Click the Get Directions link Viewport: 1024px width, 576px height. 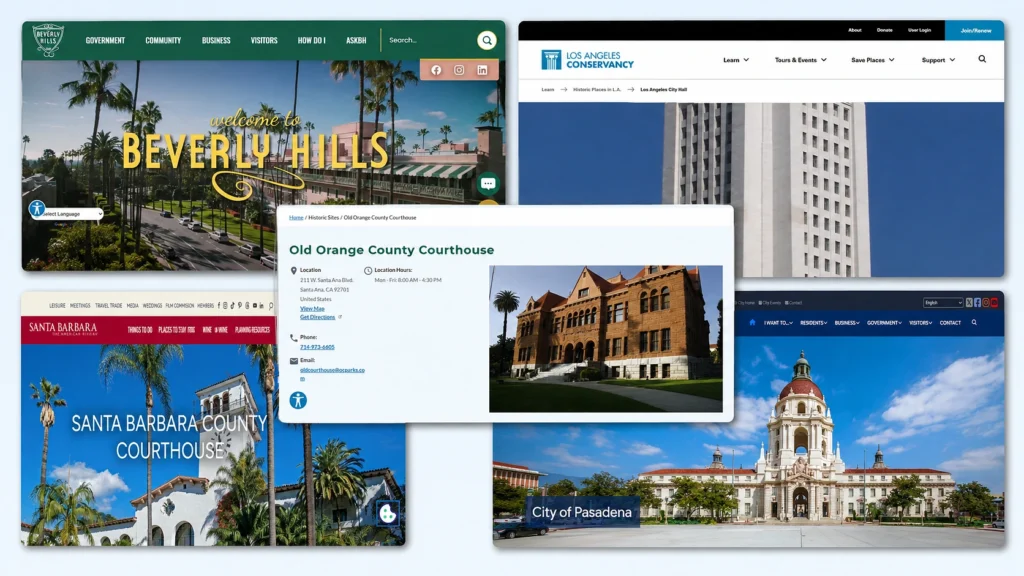pos(317,317)
